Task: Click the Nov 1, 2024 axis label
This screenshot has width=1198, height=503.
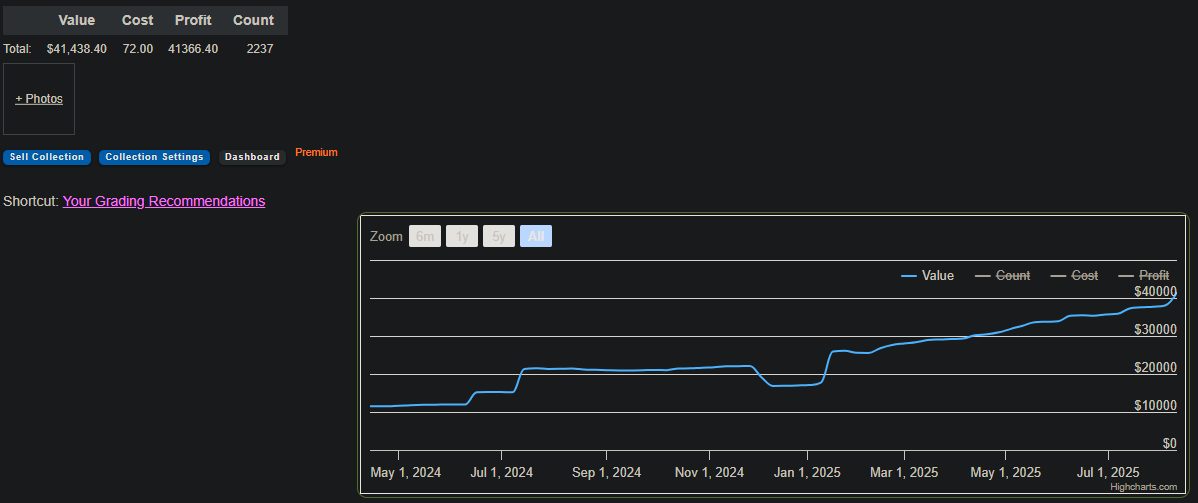Action: [709, 472]
